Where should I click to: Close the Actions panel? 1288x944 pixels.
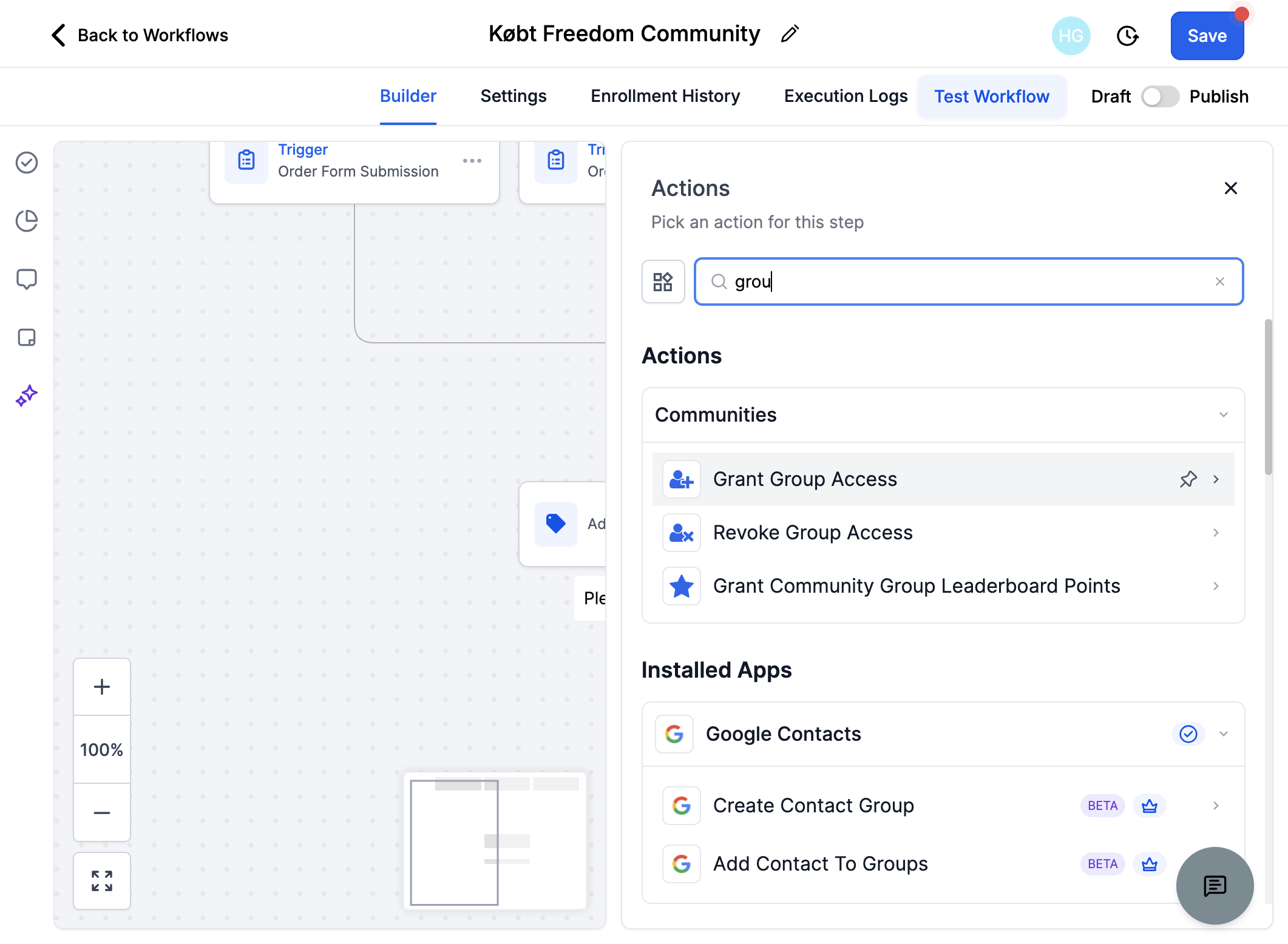(x=1231, y=188)
